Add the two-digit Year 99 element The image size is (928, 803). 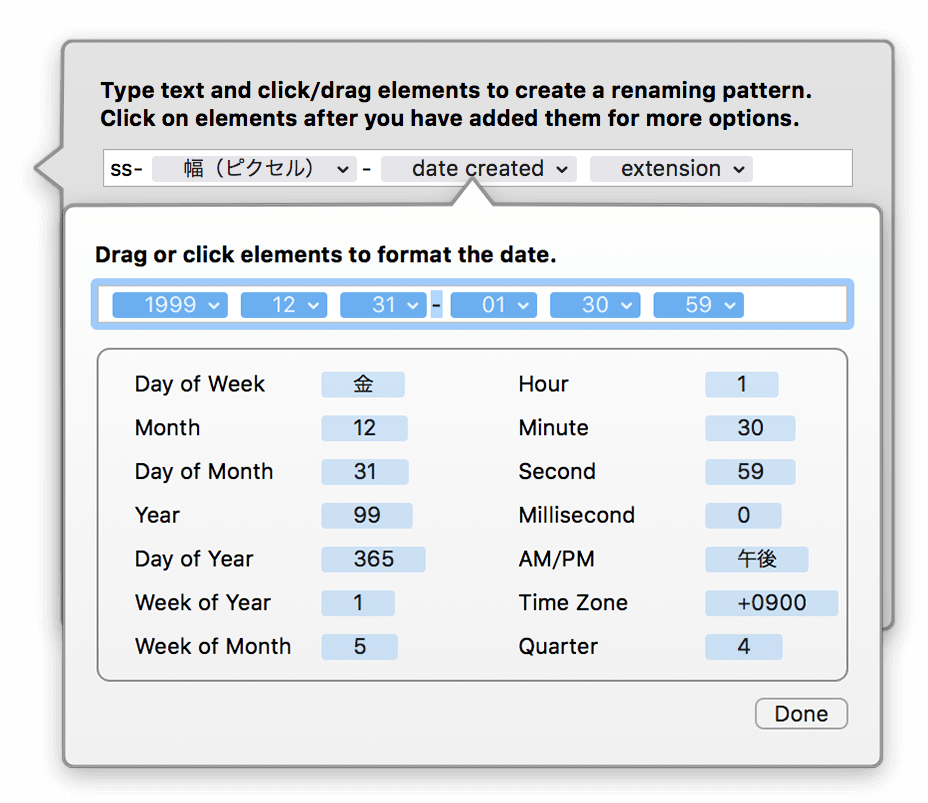point(367,515)
